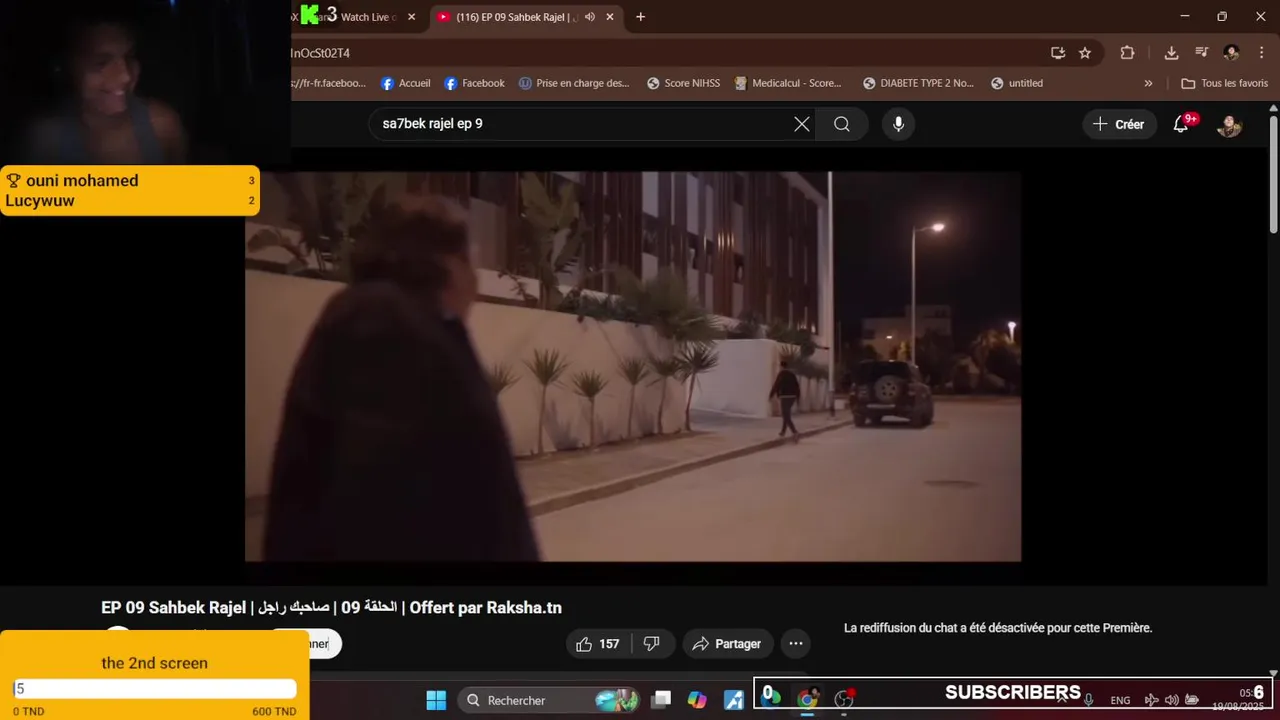
Task: Click the donation goal progress bar
Action: coord(155,688)
